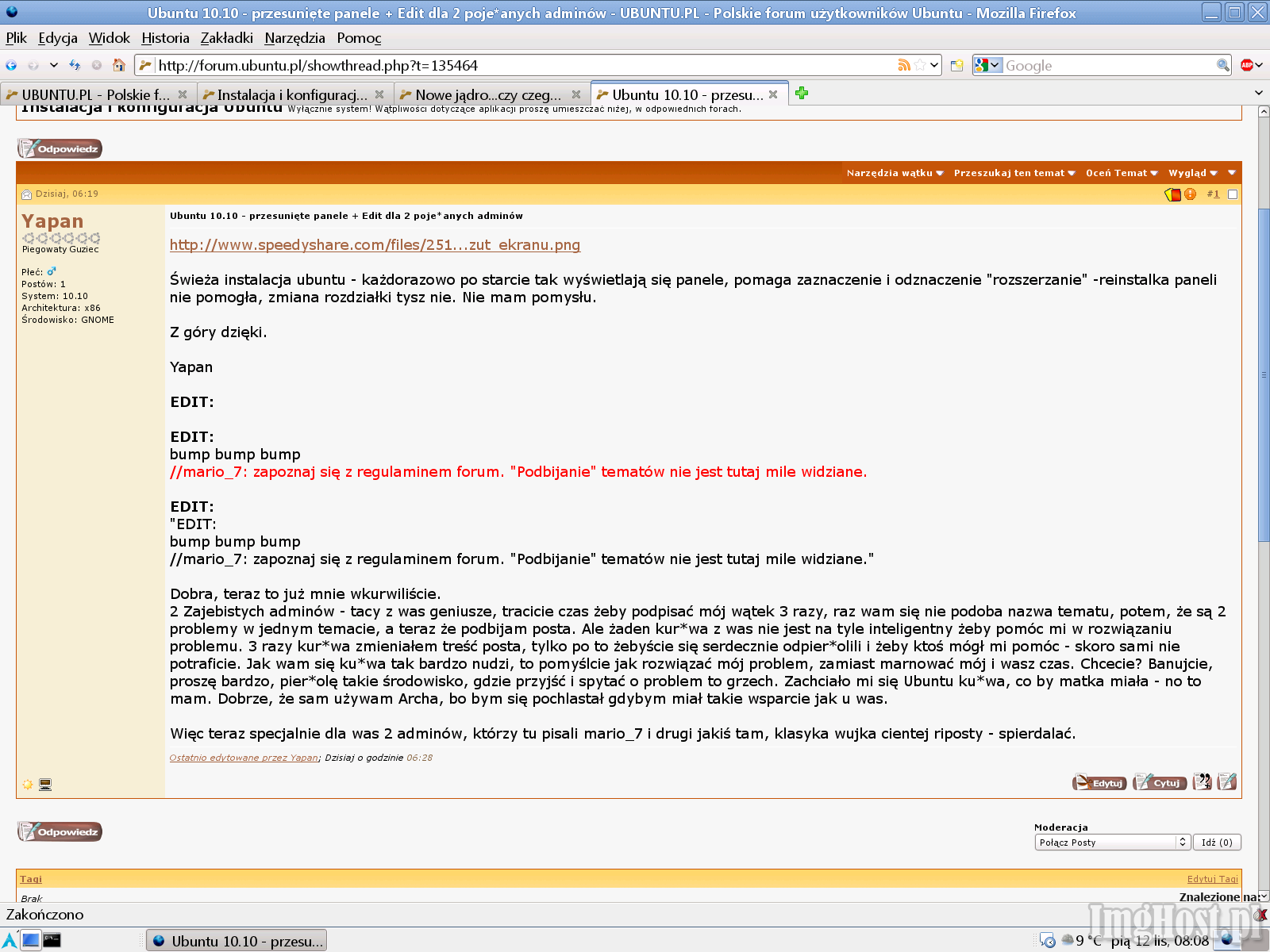Click the search magnifier icon
The image size is (1270, 952).
tap(1223, 65)
